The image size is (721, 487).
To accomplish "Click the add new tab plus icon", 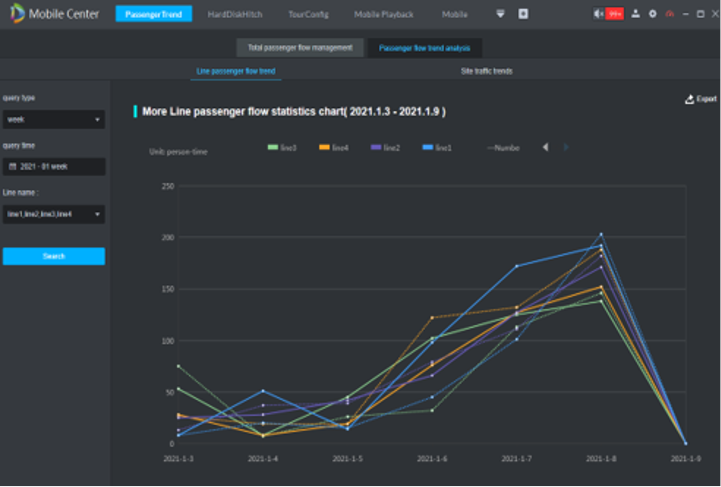I will coord(523,14).
